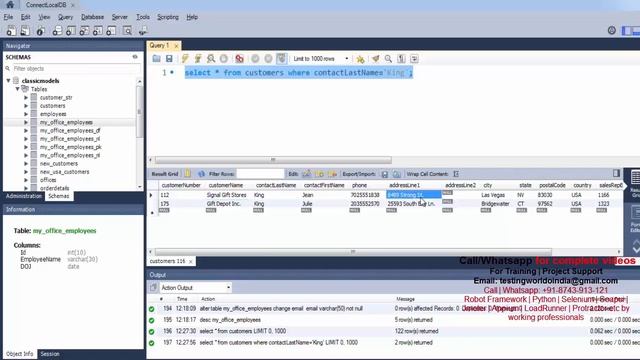Toggle auto-commit mode
This screenshot has width=640, height=360.
click(x=281, y=59)
